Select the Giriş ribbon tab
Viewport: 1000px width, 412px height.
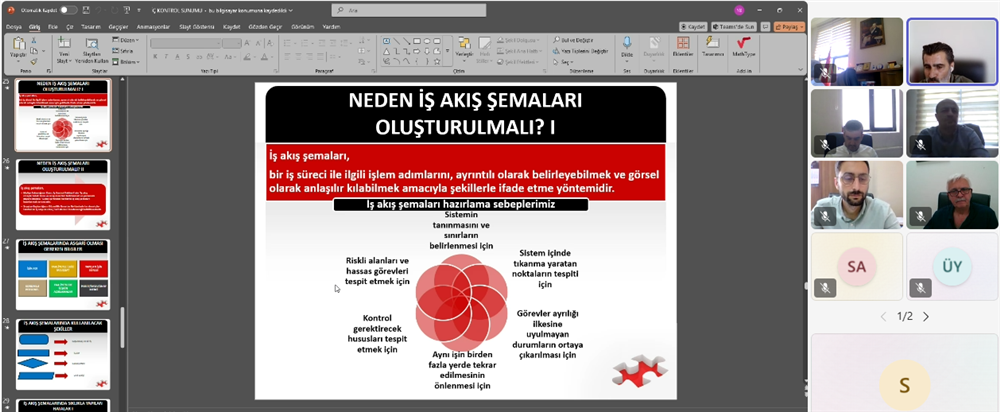34,27
